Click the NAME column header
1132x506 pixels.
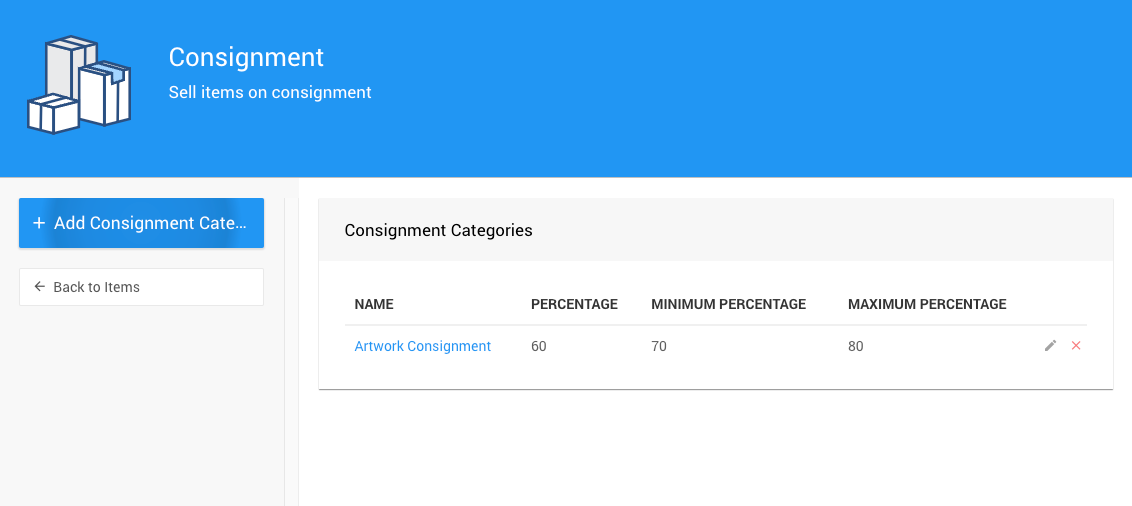point(374,304)
